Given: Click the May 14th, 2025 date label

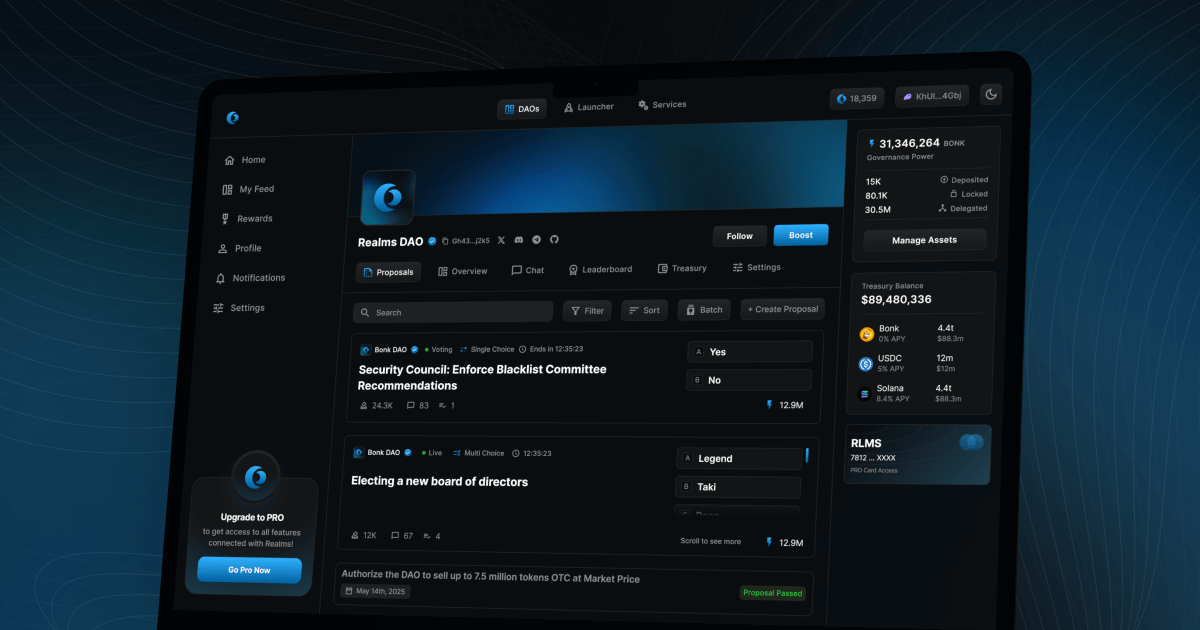Looking at the screenshot, I should [x=377, y=592].
